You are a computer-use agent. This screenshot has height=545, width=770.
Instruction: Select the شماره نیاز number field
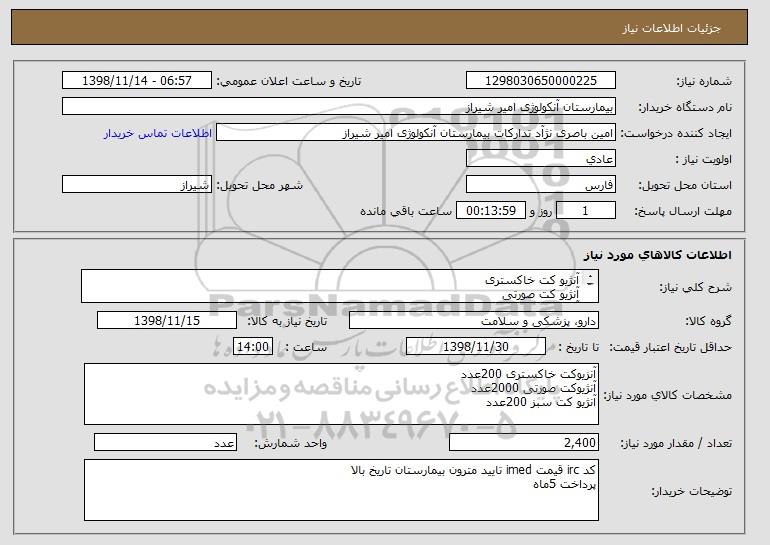point(541,81)
